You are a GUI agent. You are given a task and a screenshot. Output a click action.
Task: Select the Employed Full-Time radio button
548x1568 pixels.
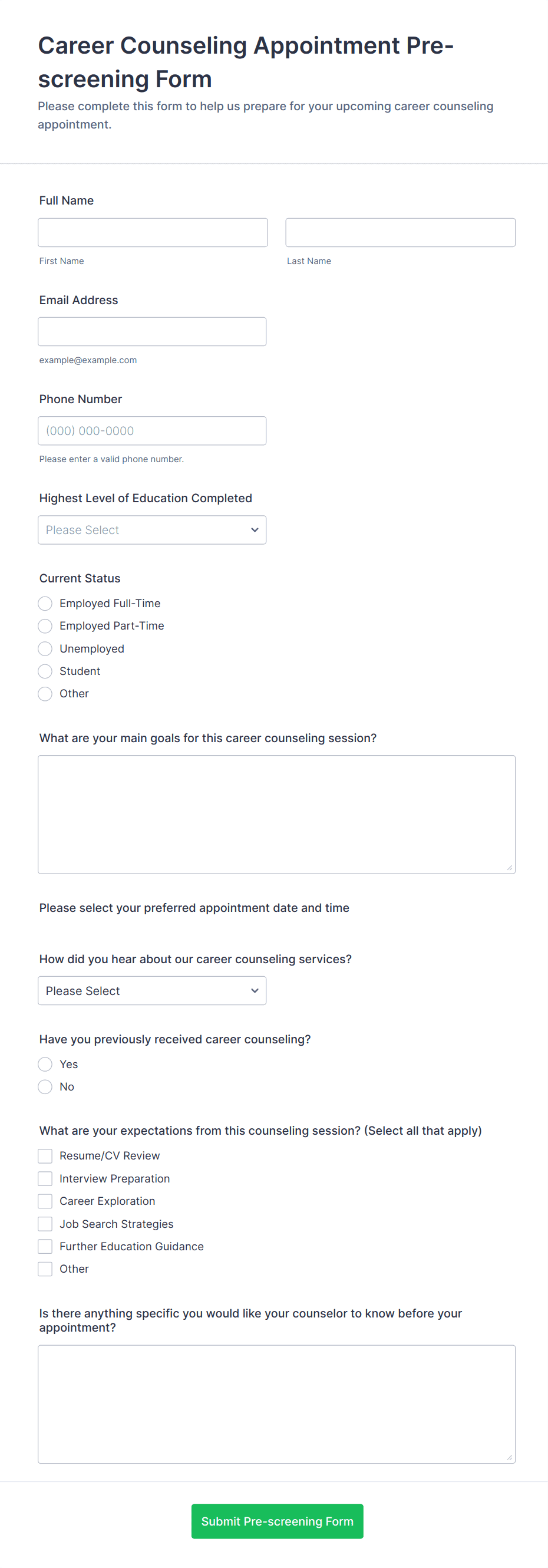(45, 603)
